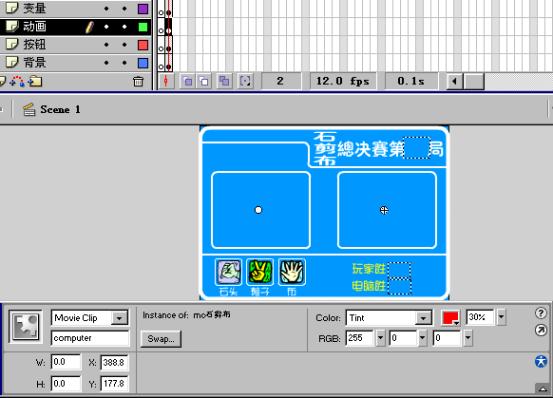Click the add motion guide icon

(x=17, y=81)
